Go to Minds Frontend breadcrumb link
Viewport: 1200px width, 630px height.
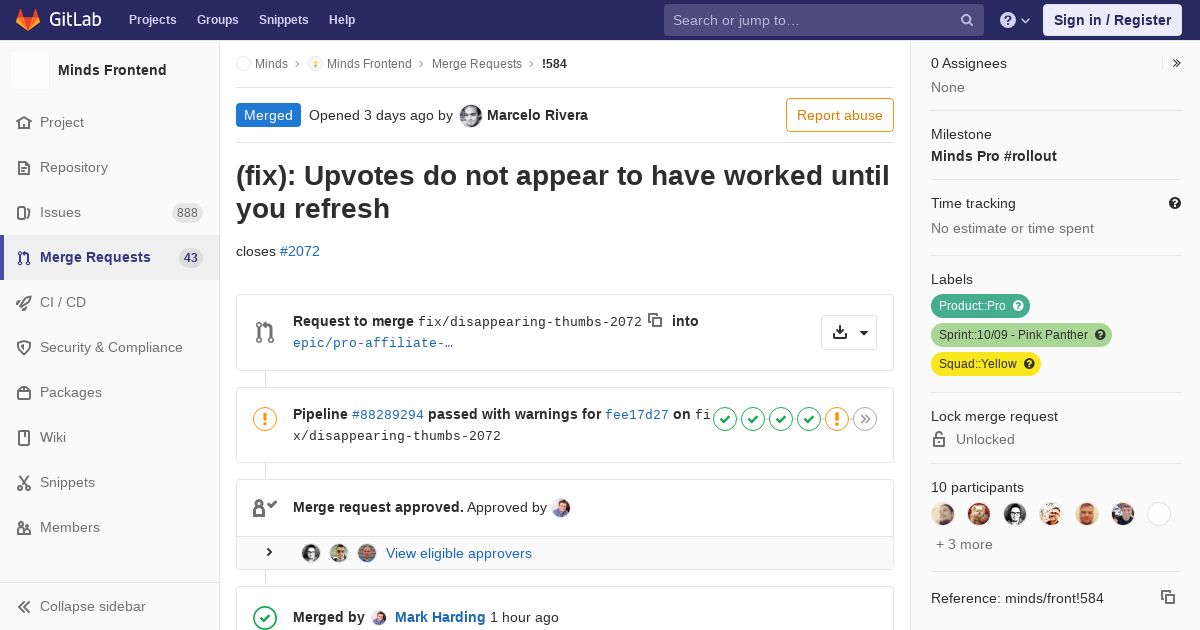(369, 63)
